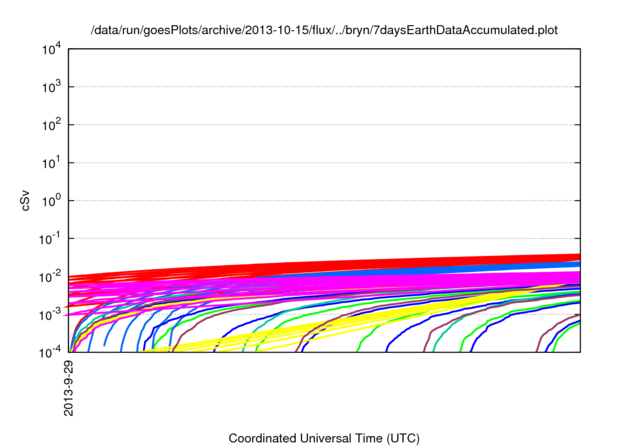Click the Coordinated Universal Time (UTC) axis label

[324, 438]
